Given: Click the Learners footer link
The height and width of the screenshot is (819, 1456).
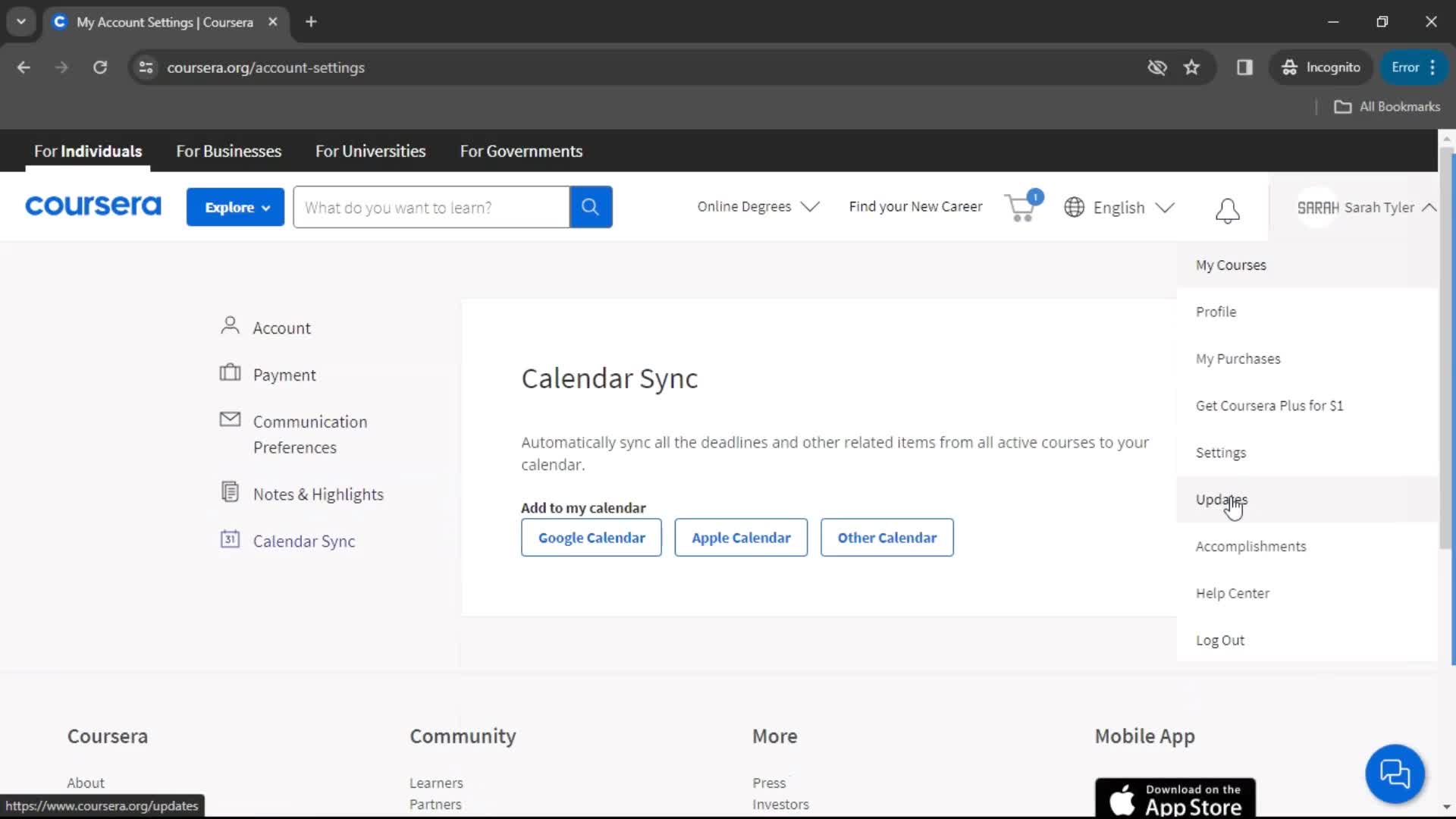Looking at the screenshot, I should click(436, 783).
